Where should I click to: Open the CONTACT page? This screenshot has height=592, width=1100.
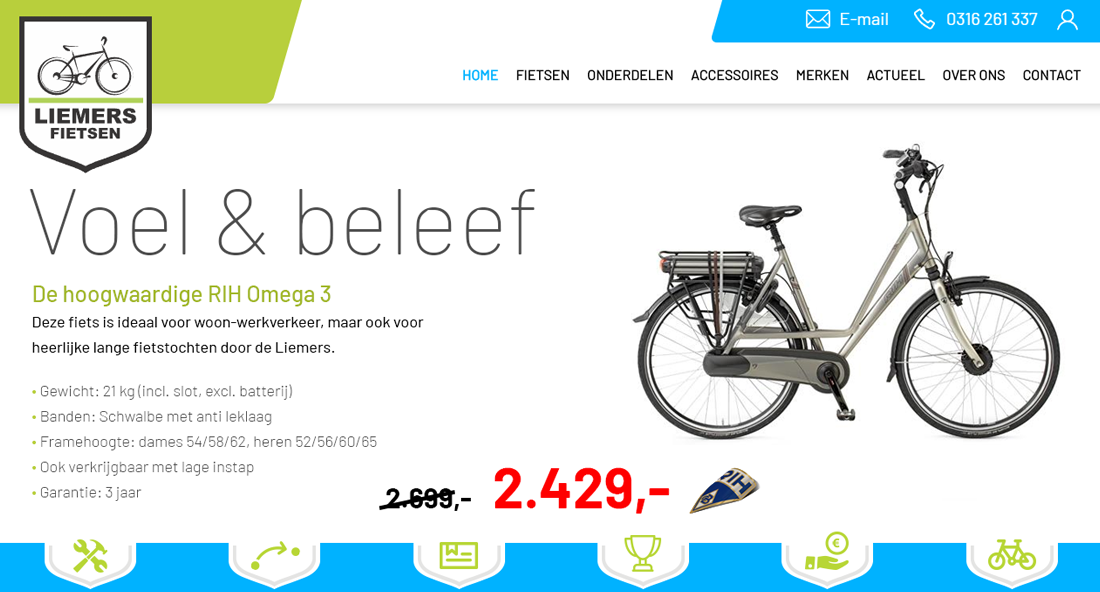click(1051, 75)
